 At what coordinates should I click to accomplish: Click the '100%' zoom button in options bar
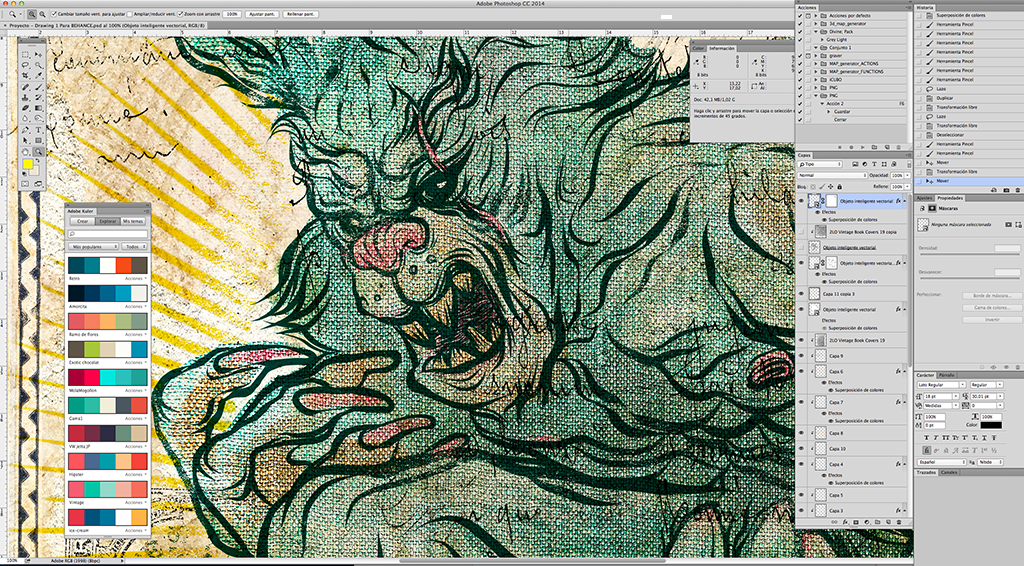232,14
